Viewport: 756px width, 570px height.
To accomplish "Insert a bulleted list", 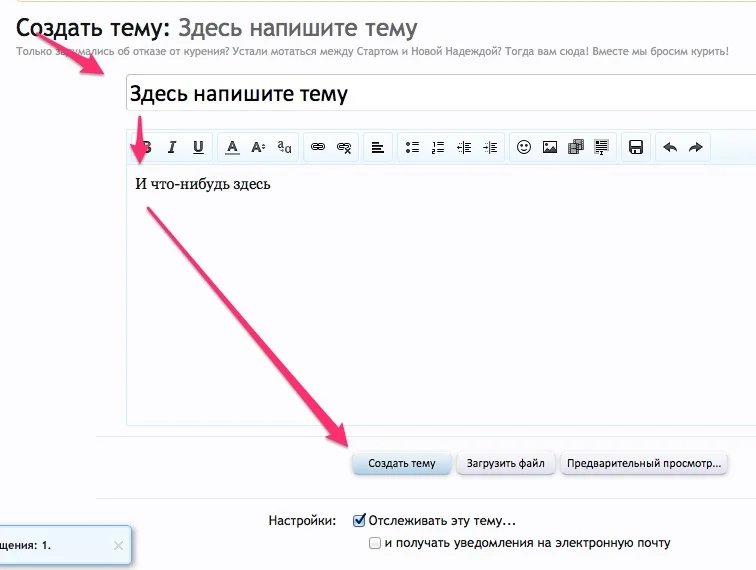I will (x=412, y=147).
